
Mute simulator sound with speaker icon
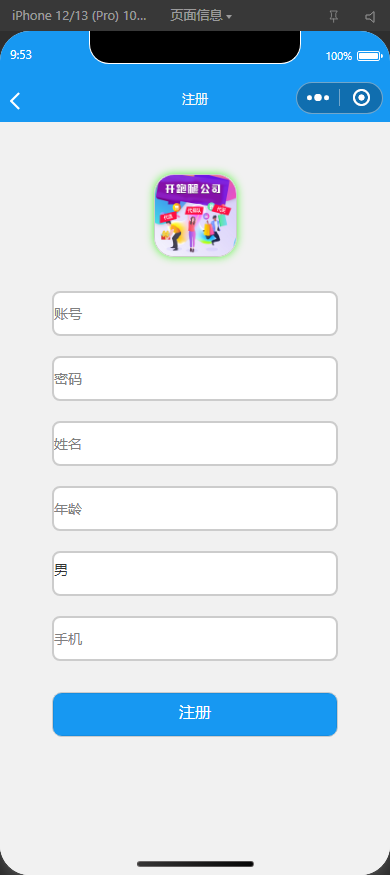click(370, 16)
